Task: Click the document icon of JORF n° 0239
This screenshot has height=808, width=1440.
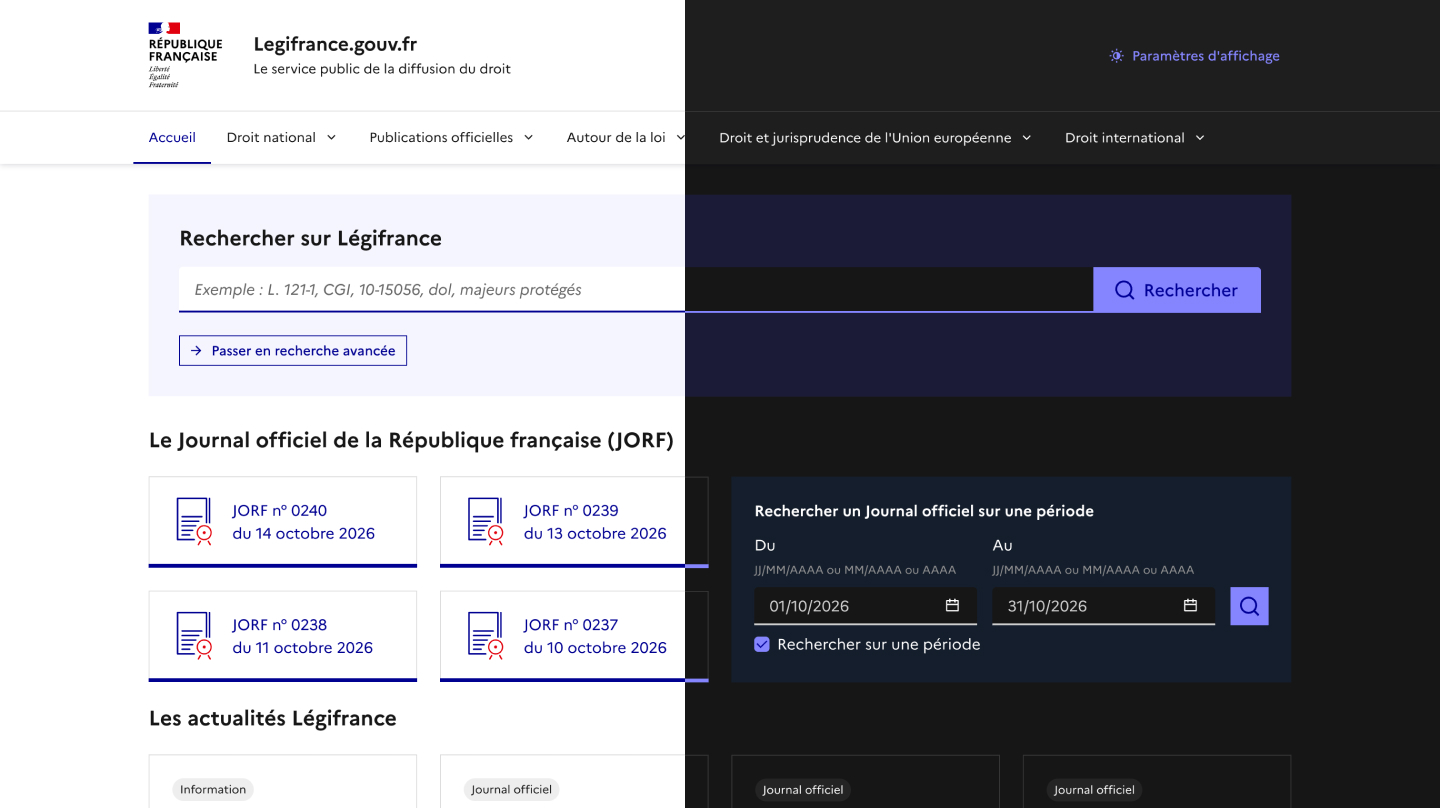Action: (485, 521)
